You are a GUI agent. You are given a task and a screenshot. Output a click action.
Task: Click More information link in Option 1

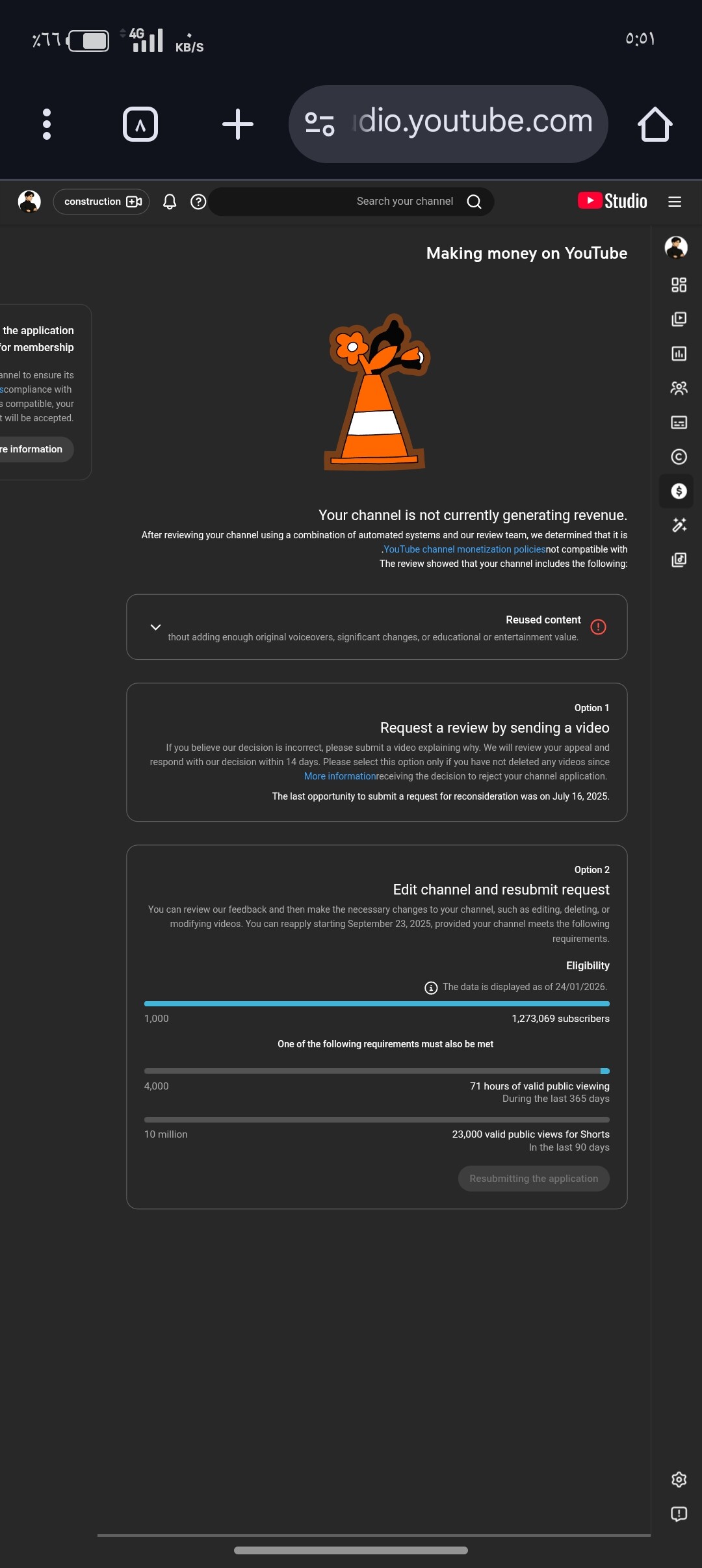point(340,776)
